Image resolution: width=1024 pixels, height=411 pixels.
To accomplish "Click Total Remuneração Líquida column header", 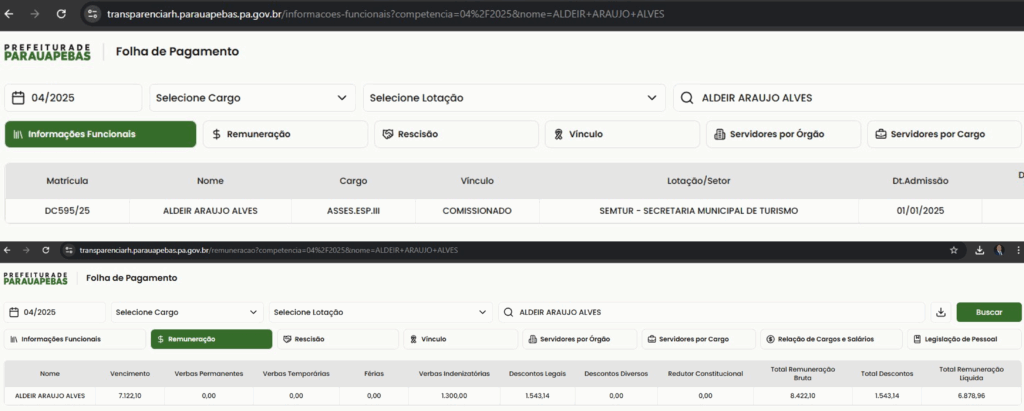I will point(971,373).
